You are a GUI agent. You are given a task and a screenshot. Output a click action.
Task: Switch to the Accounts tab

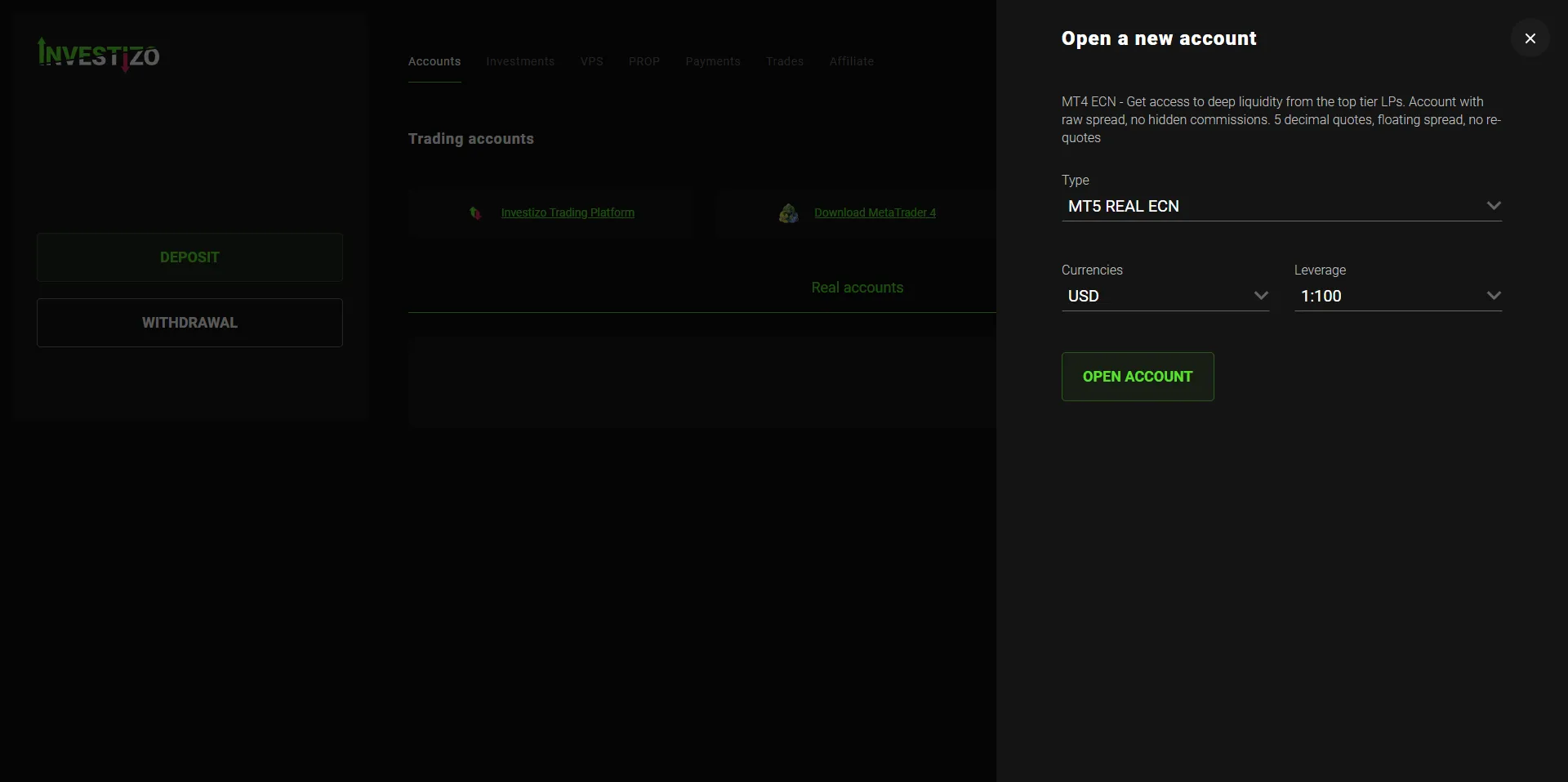click(x=434, y=61)
